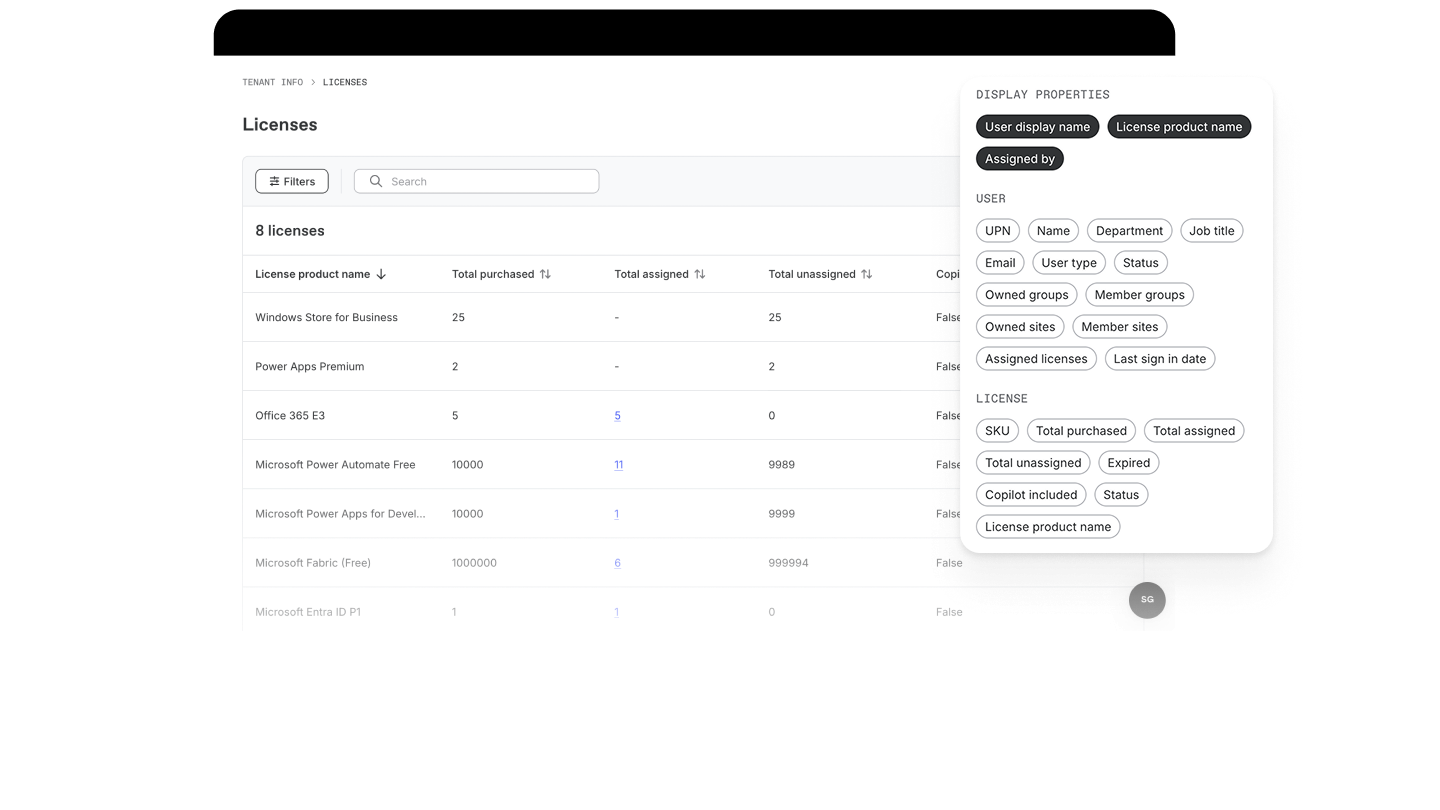Open assigned count 11 for Power Automate Free
The height and width of the screenshot is (810, 1440).
coord(619,465)
